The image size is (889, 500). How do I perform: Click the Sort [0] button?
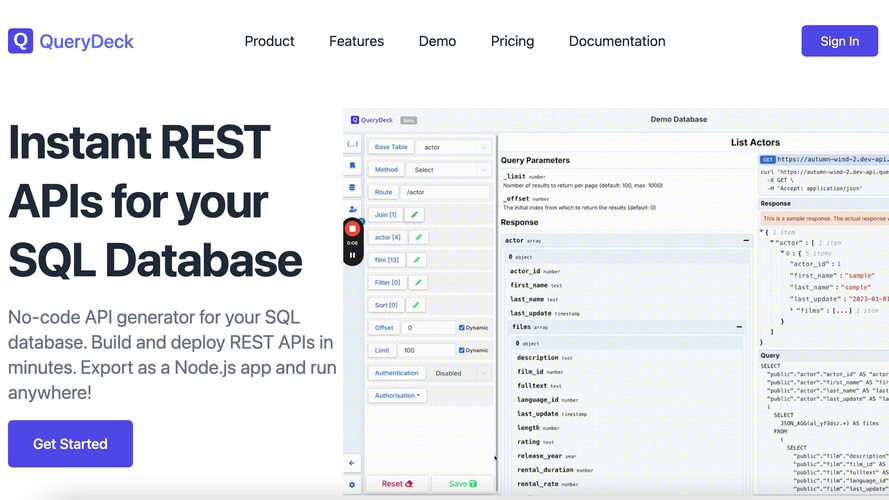click(x=386, y=305)
